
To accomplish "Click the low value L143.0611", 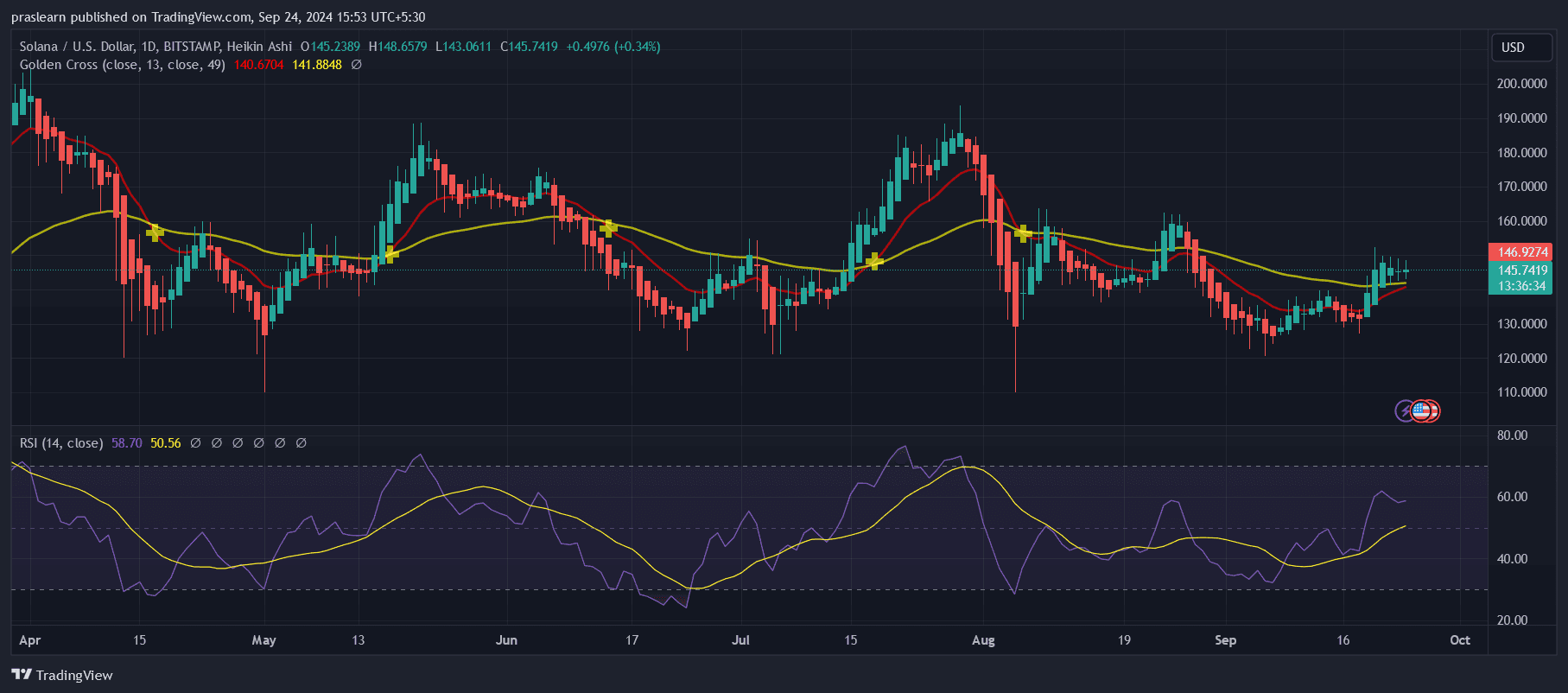I will [x=463, y=47].
